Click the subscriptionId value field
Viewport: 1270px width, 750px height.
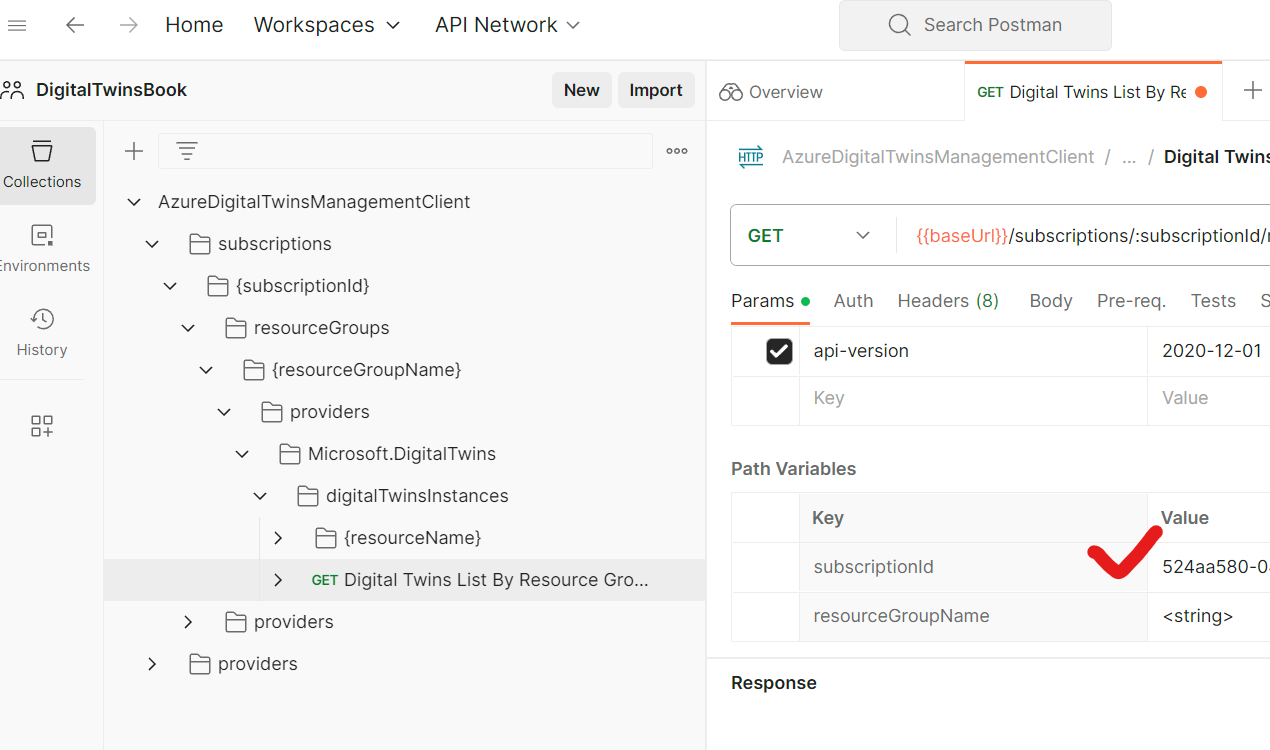click(x=1209, y=567)
